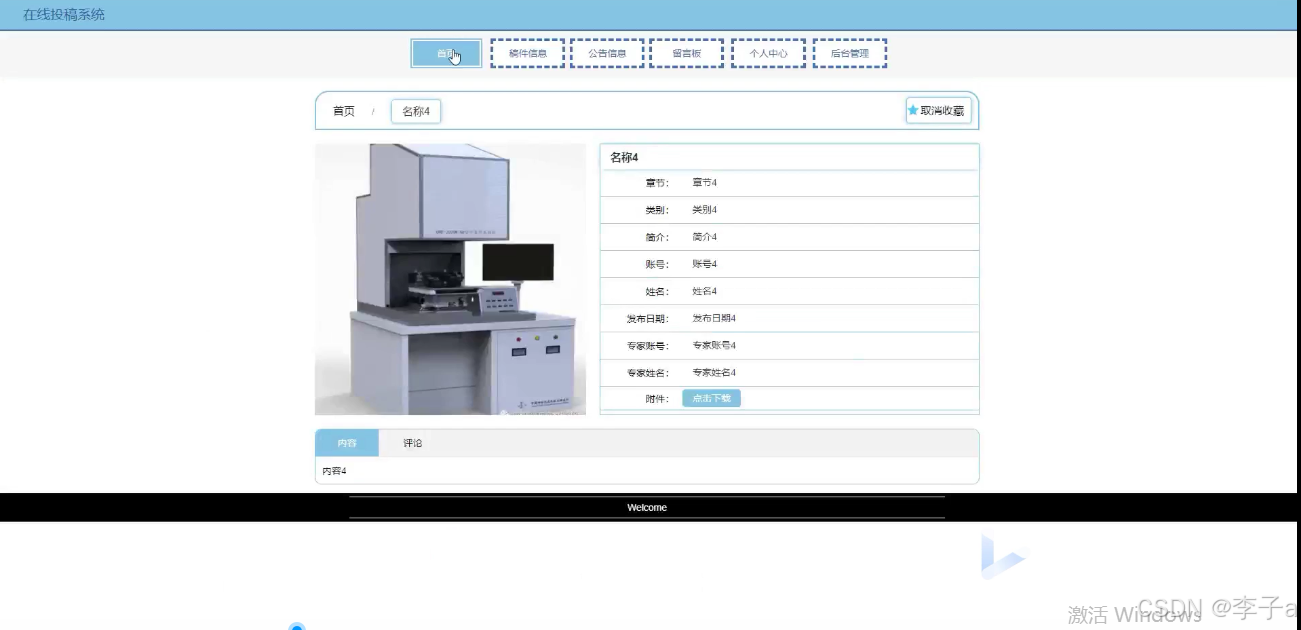Click the small blue circle icon at page bottom

pos(296,627)
